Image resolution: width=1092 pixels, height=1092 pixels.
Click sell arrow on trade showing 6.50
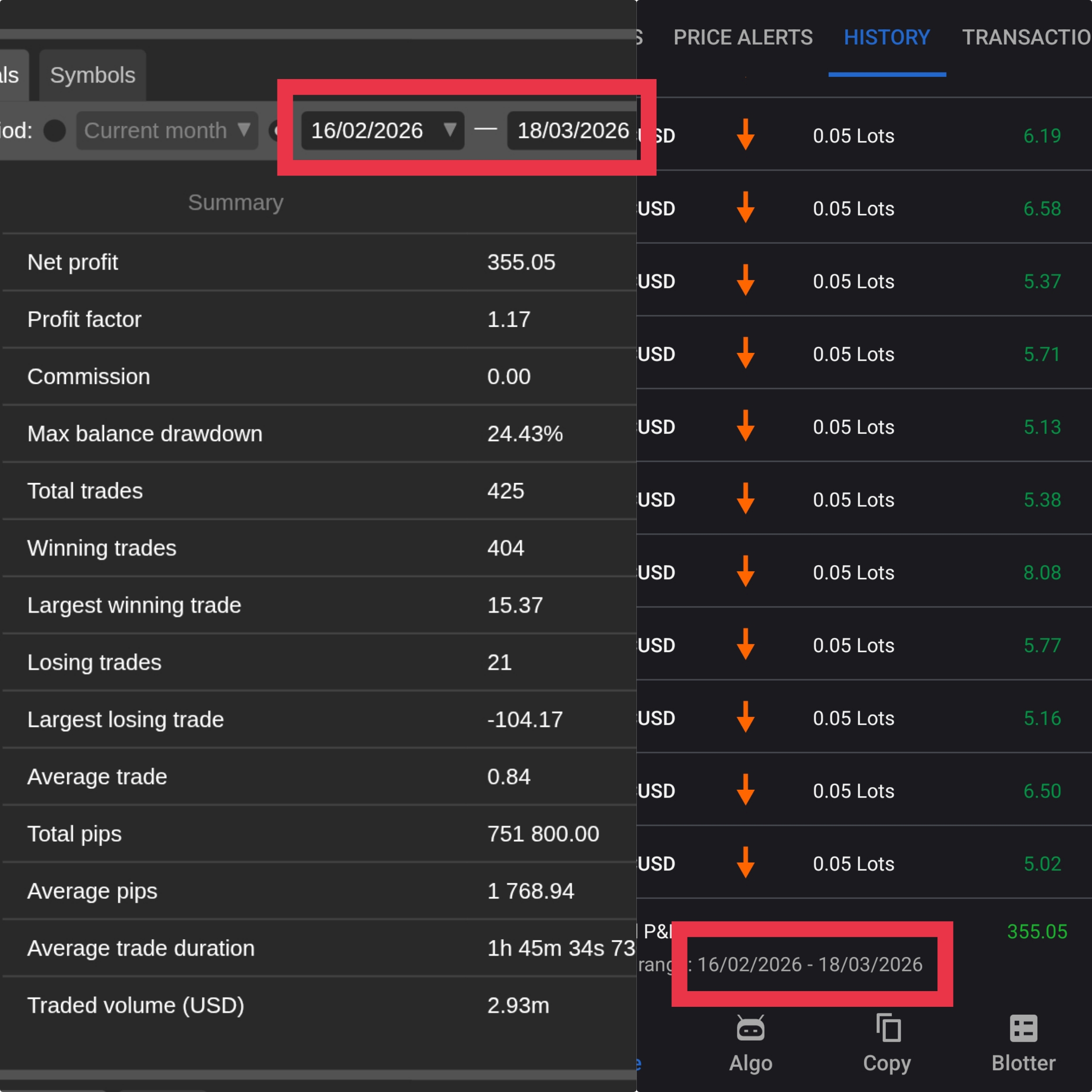click(746, 791)
